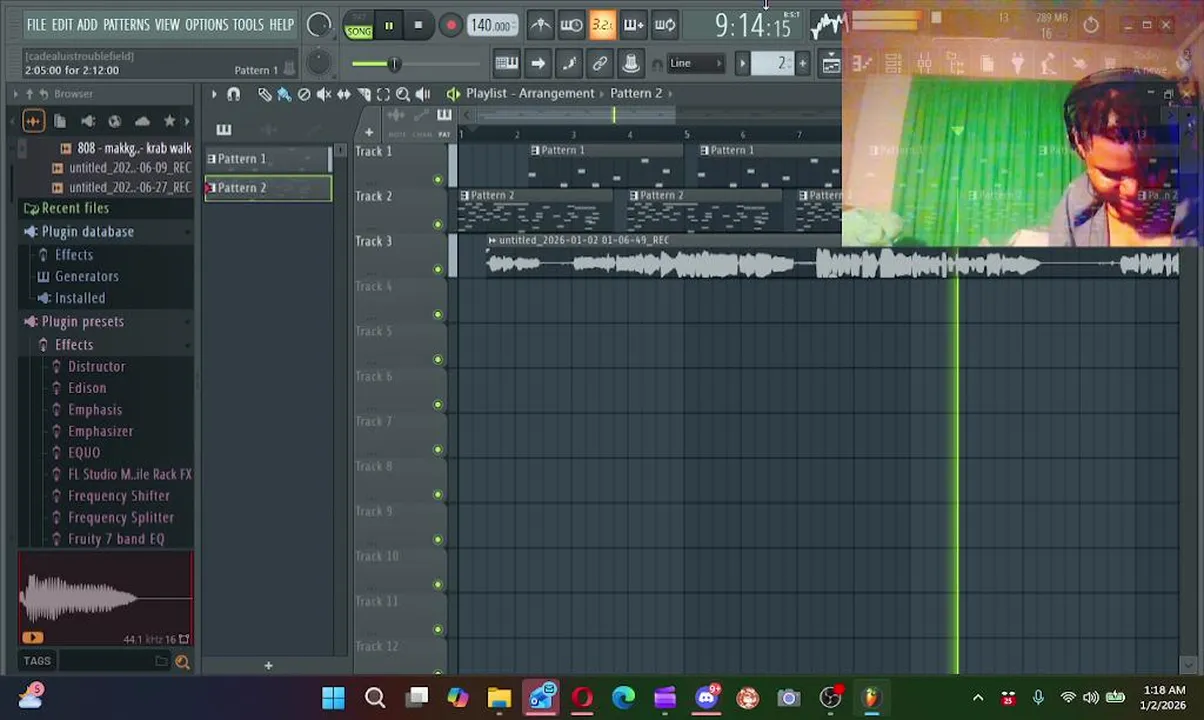Open the Browser options arrow menu
The image size is (1204, 720).
16,94
